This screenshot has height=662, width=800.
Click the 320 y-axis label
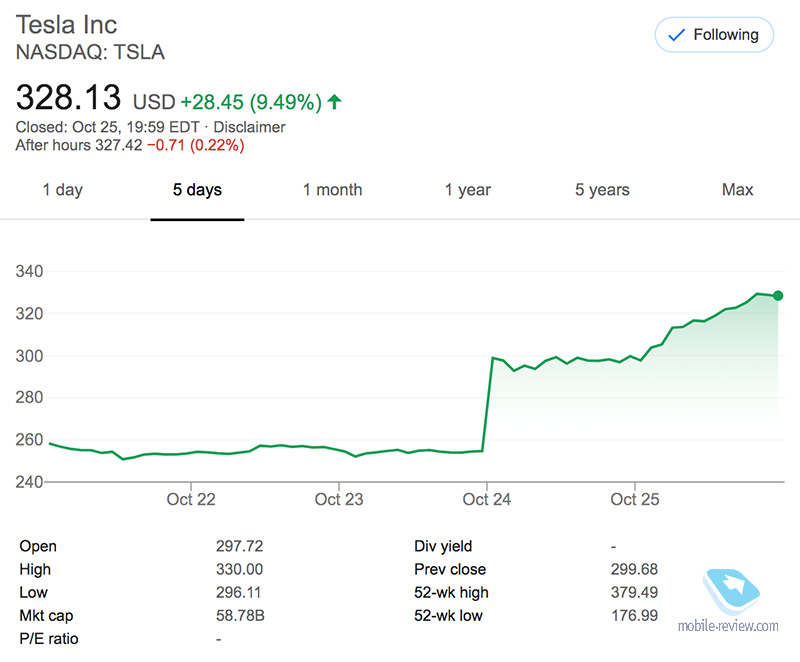tap(30, 313)
